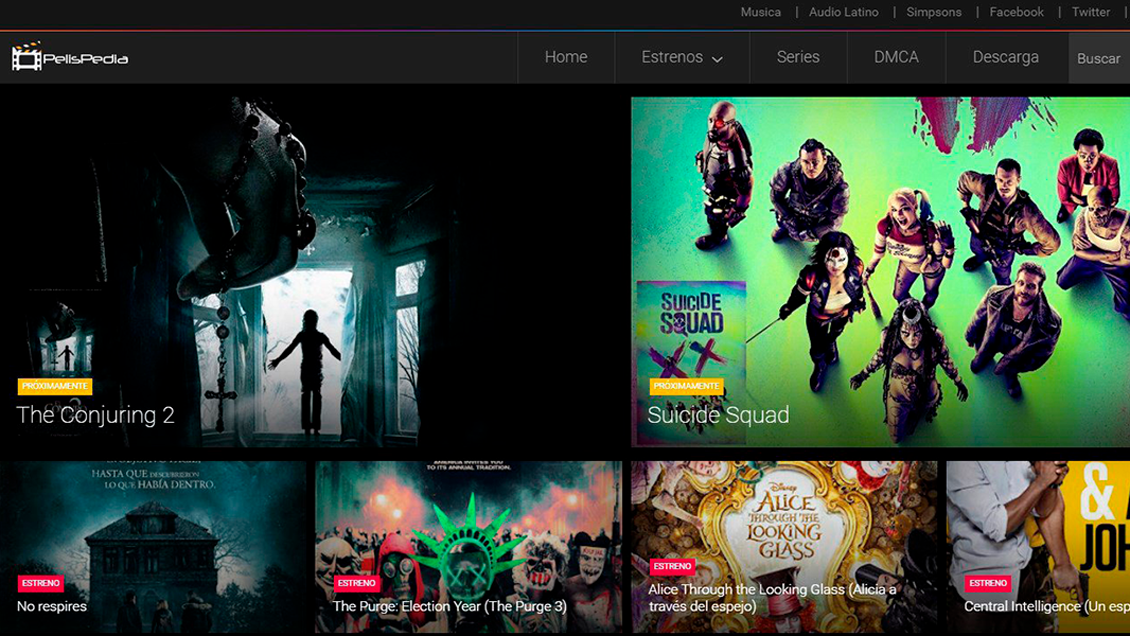Go to the Series section

coord(798,57)
